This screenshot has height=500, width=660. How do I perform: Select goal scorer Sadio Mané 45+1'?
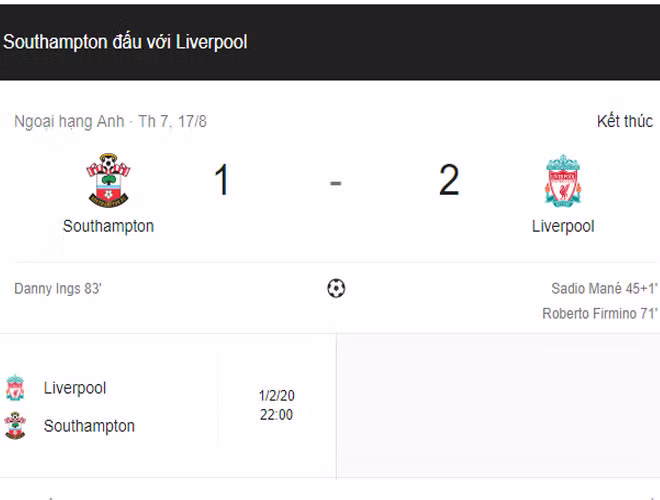[x=604, y=289]
